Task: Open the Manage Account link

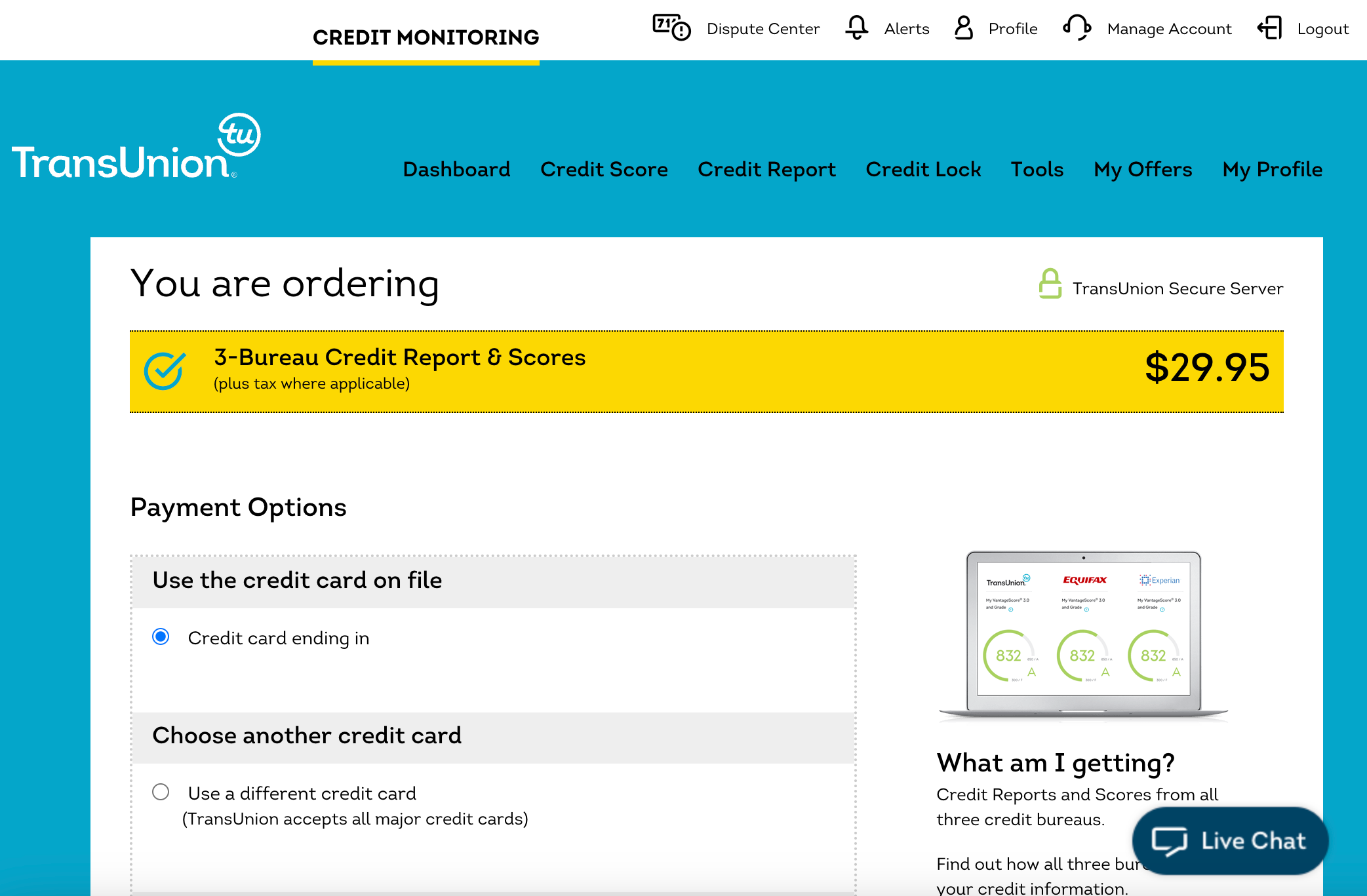Action: (x=1170, y=29)
